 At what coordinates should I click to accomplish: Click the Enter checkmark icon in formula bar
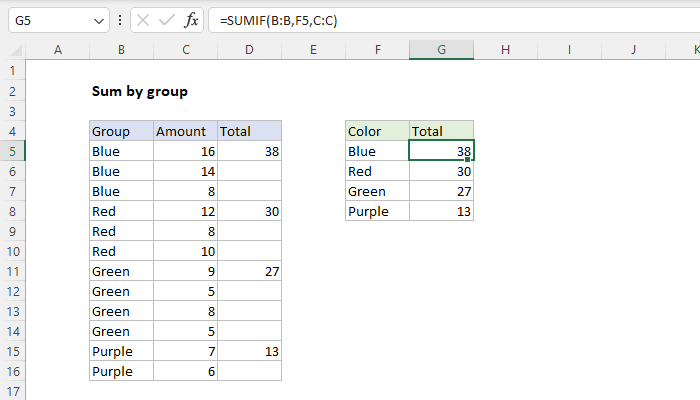[167, 20]
